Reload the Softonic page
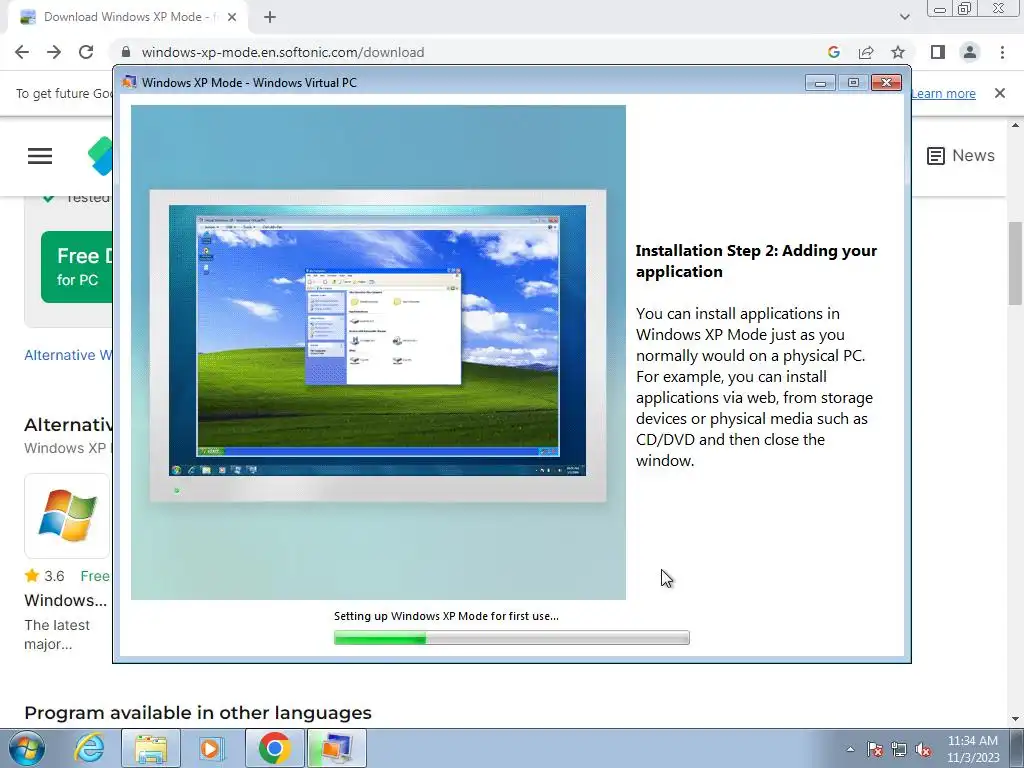 pos(86,52)
